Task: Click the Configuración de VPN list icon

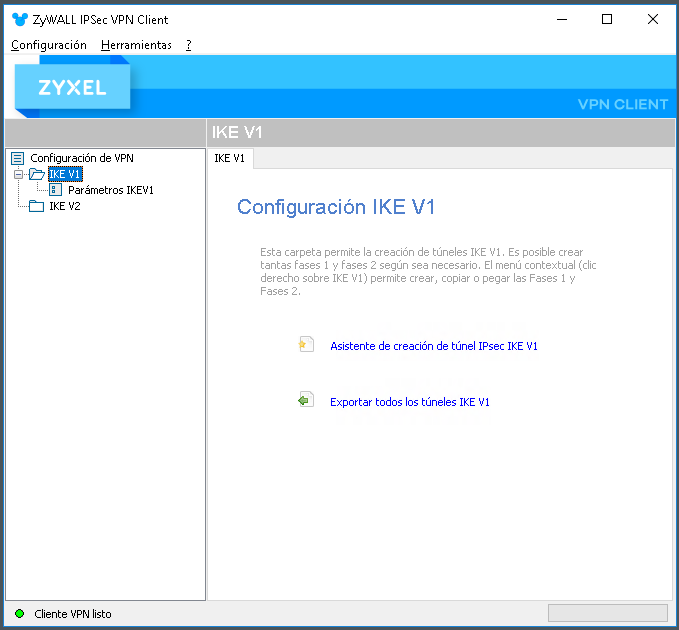Action: tap(17, 158)
